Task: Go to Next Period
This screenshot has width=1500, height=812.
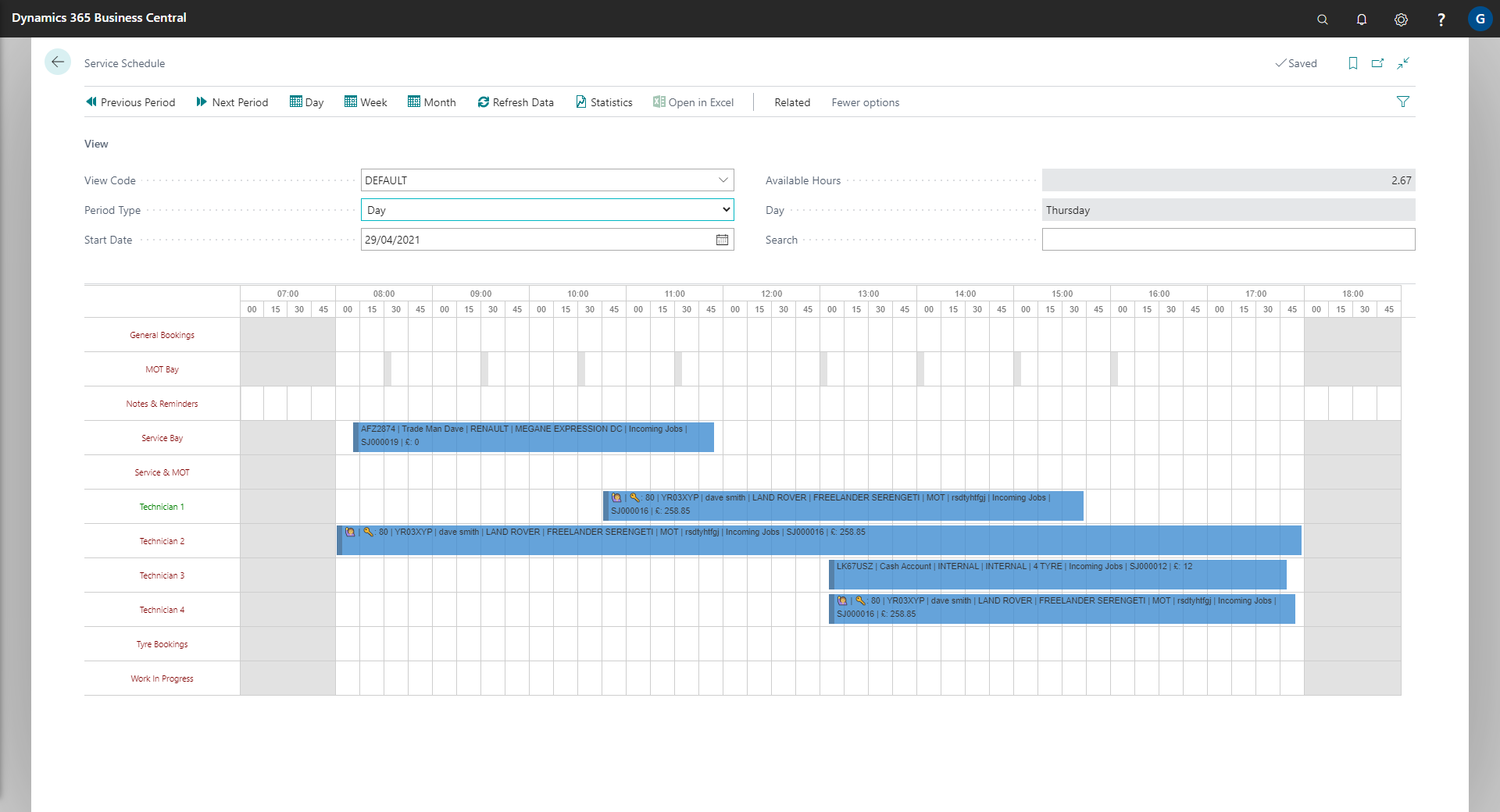Action: [232, 102]
